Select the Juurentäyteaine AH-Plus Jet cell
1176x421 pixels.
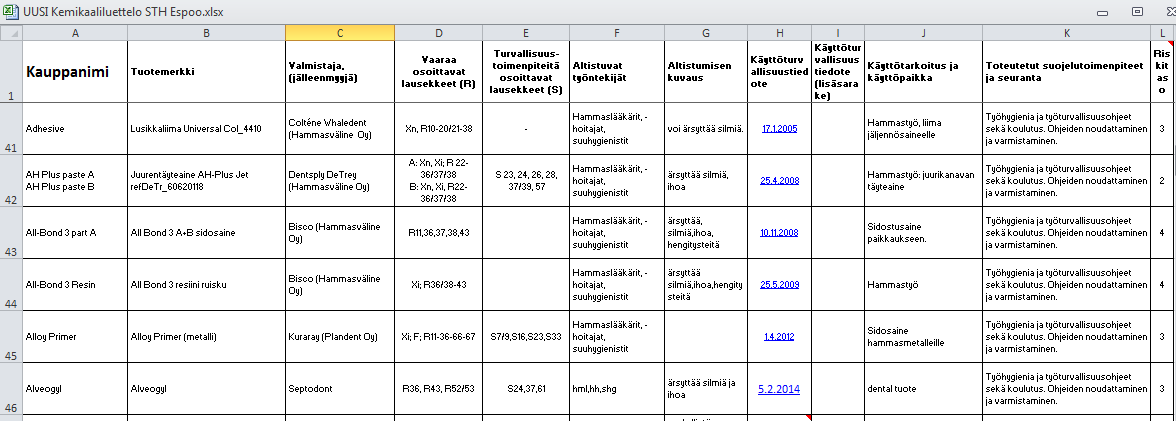pyautogui.click(x=206, y=180)
